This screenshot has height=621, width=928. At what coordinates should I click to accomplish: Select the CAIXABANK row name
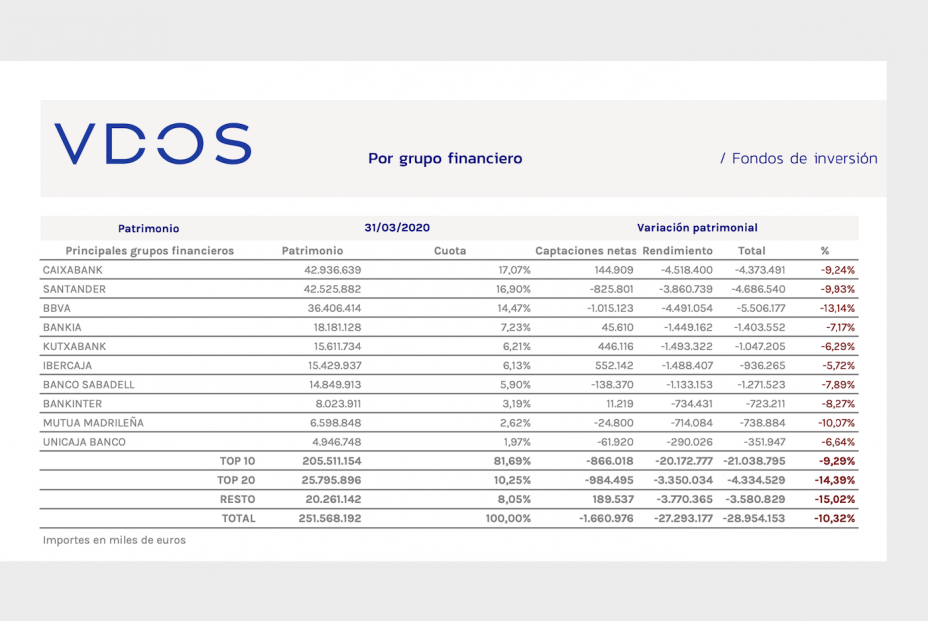tap(73, 270)
